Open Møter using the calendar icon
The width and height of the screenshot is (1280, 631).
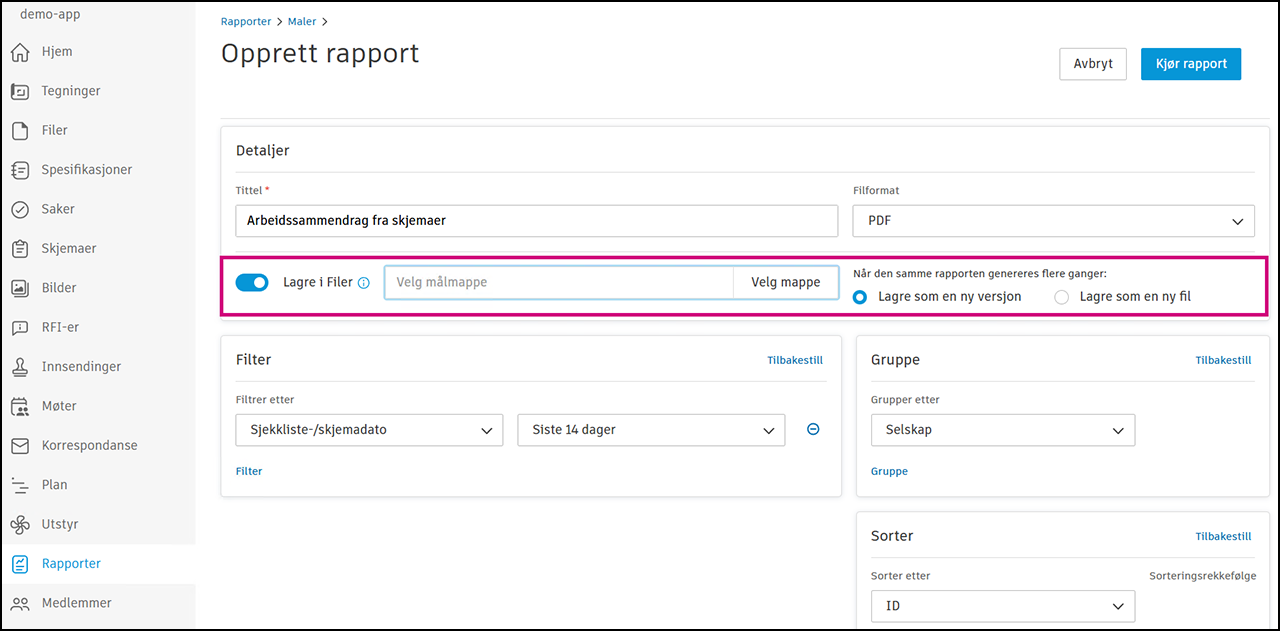coord(20,406)
